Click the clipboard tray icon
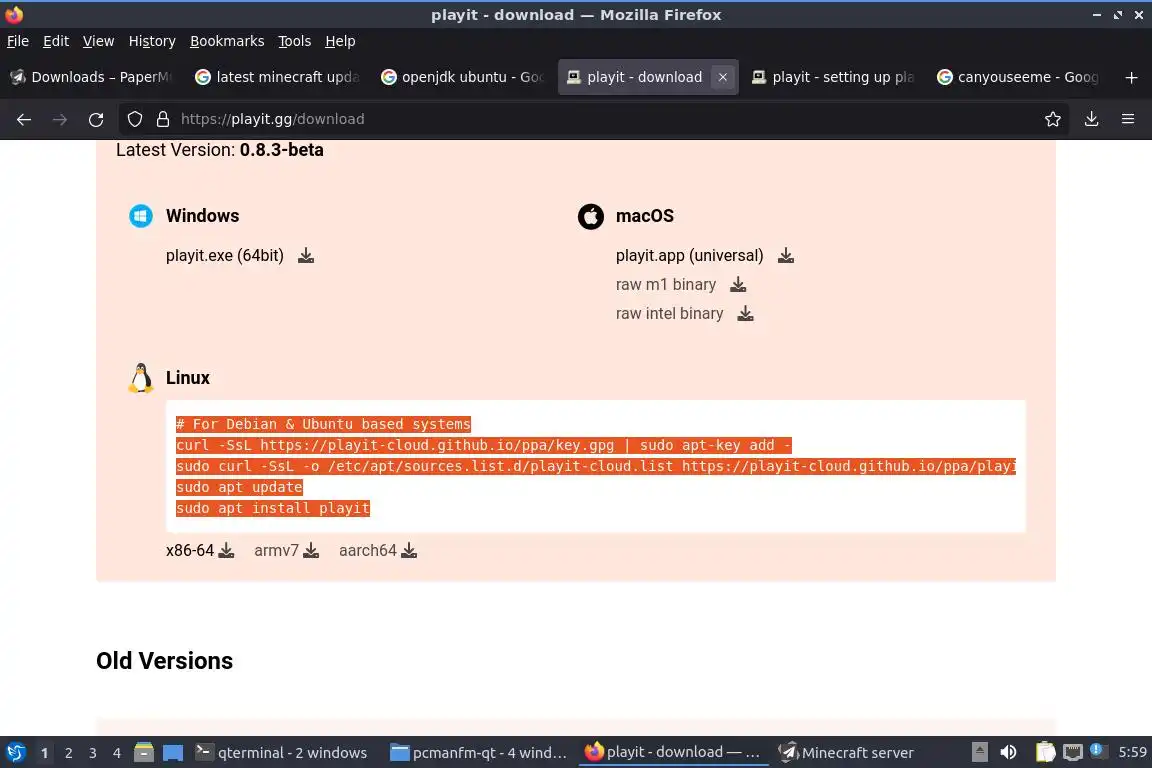Image resolution: width=1152 pixels, height=768 pixels. [x=1045, y=753]
